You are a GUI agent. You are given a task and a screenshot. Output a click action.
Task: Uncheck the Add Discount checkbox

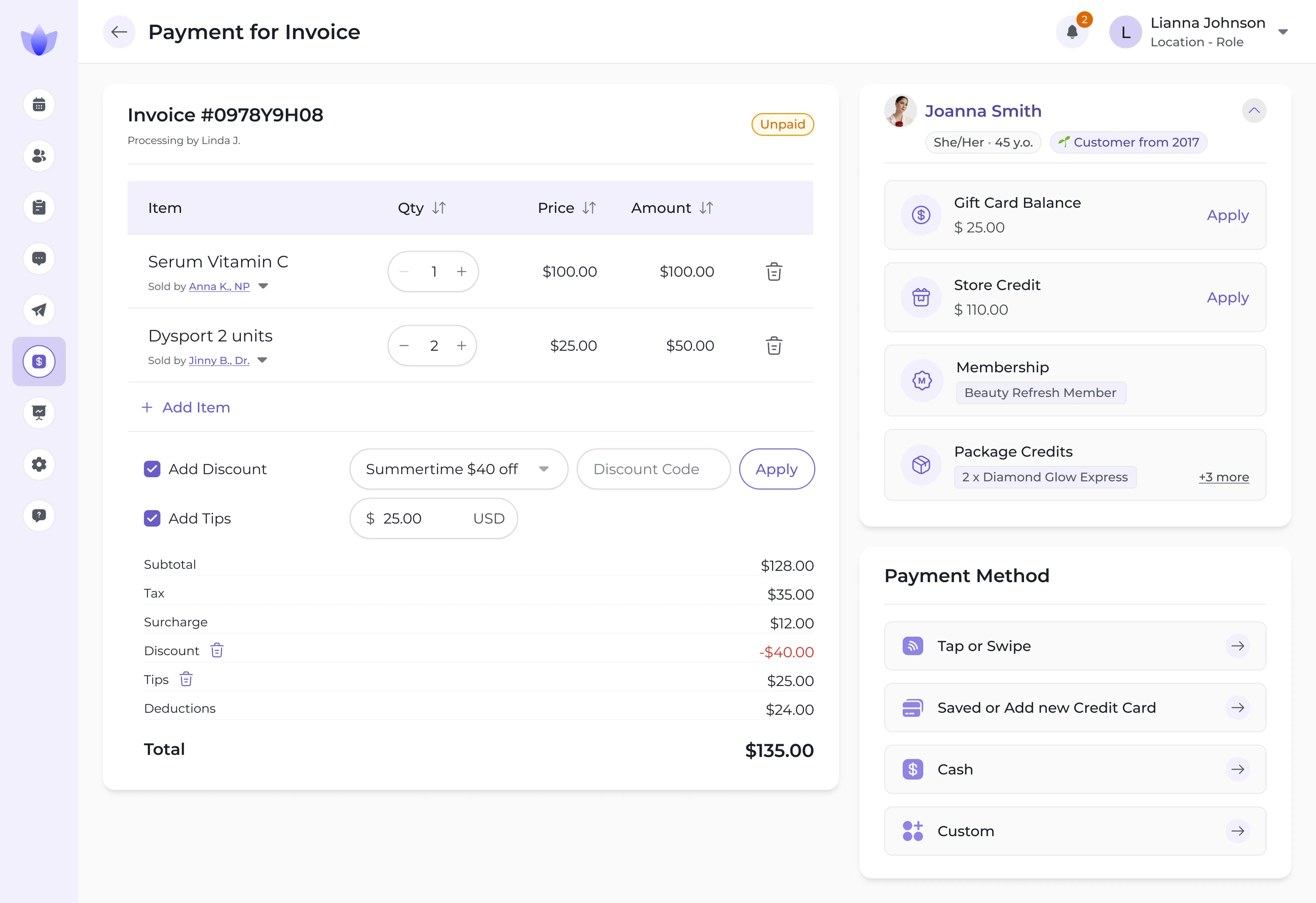coord(152,469)
